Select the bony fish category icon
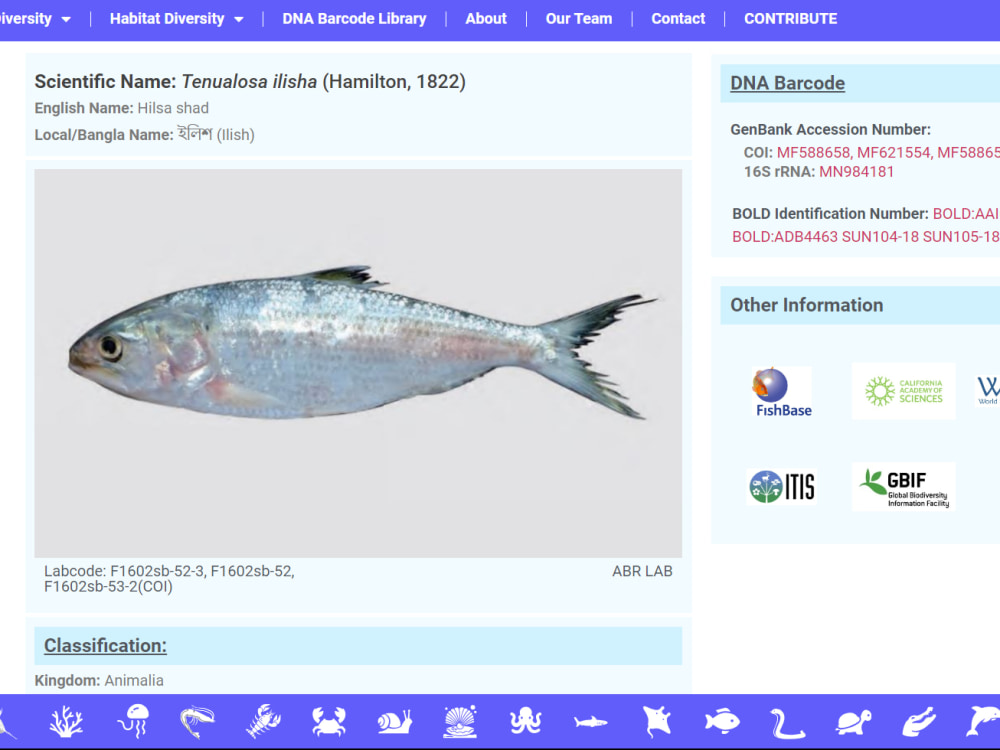 722,722
